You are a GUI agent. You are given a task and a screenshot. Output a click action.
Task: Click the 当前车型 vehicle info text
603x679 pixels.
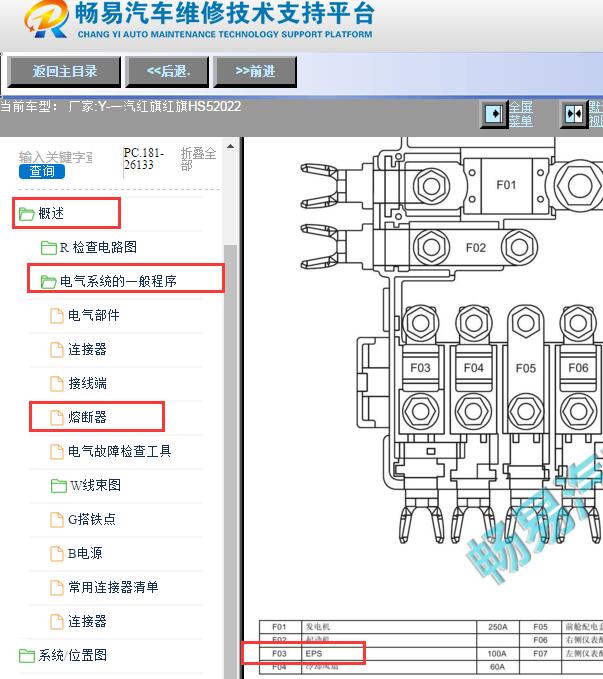pyautogui.click(x=120, y=107)
